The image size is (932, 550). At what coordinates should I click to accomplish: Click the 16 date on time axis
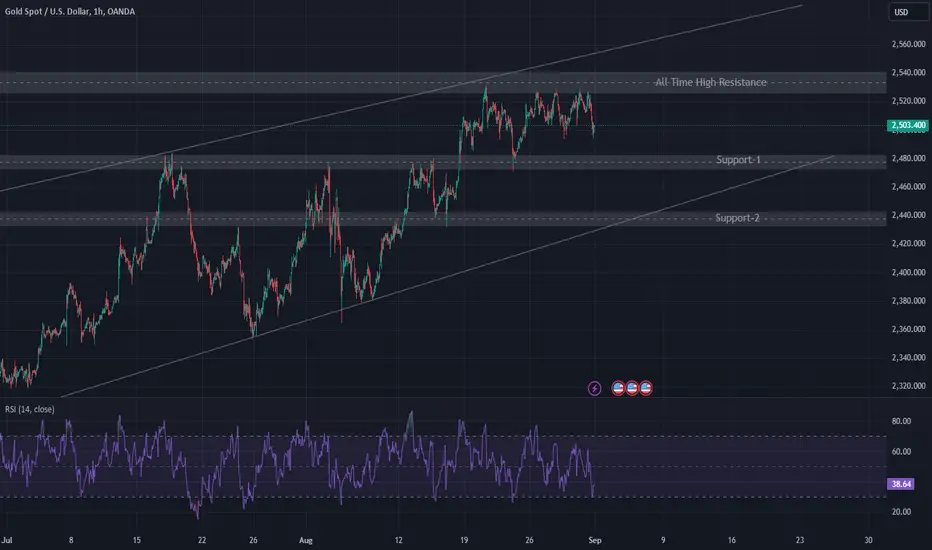732,540
